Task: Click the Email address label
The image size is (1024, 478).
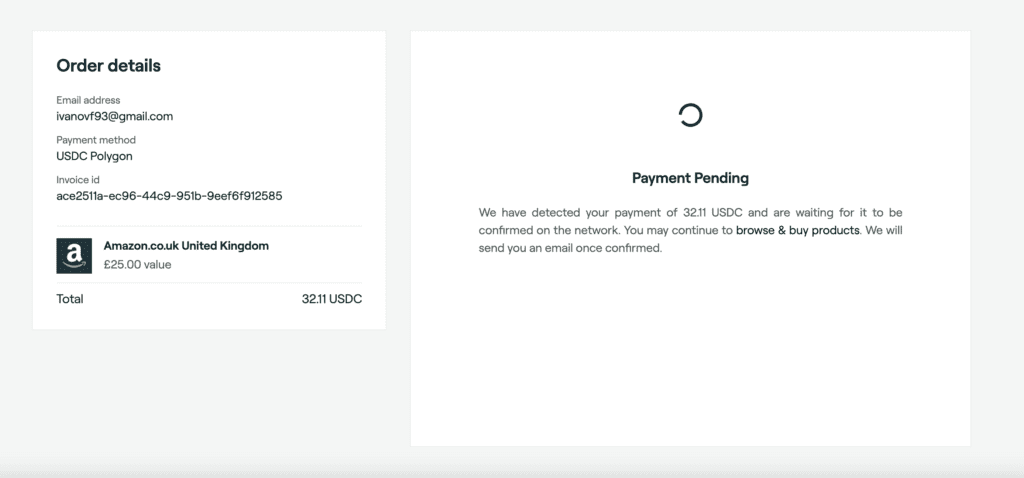Action: tap(88, 101)
